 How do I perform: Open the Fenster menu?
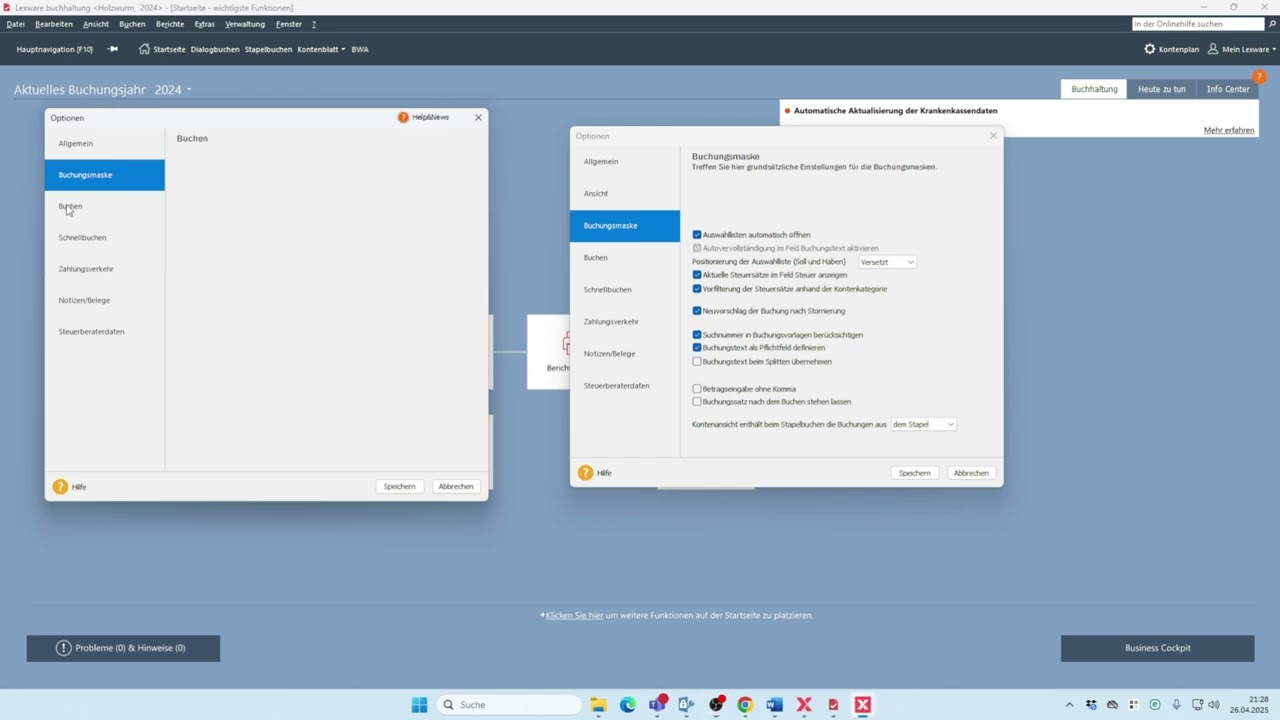(289, 24)
